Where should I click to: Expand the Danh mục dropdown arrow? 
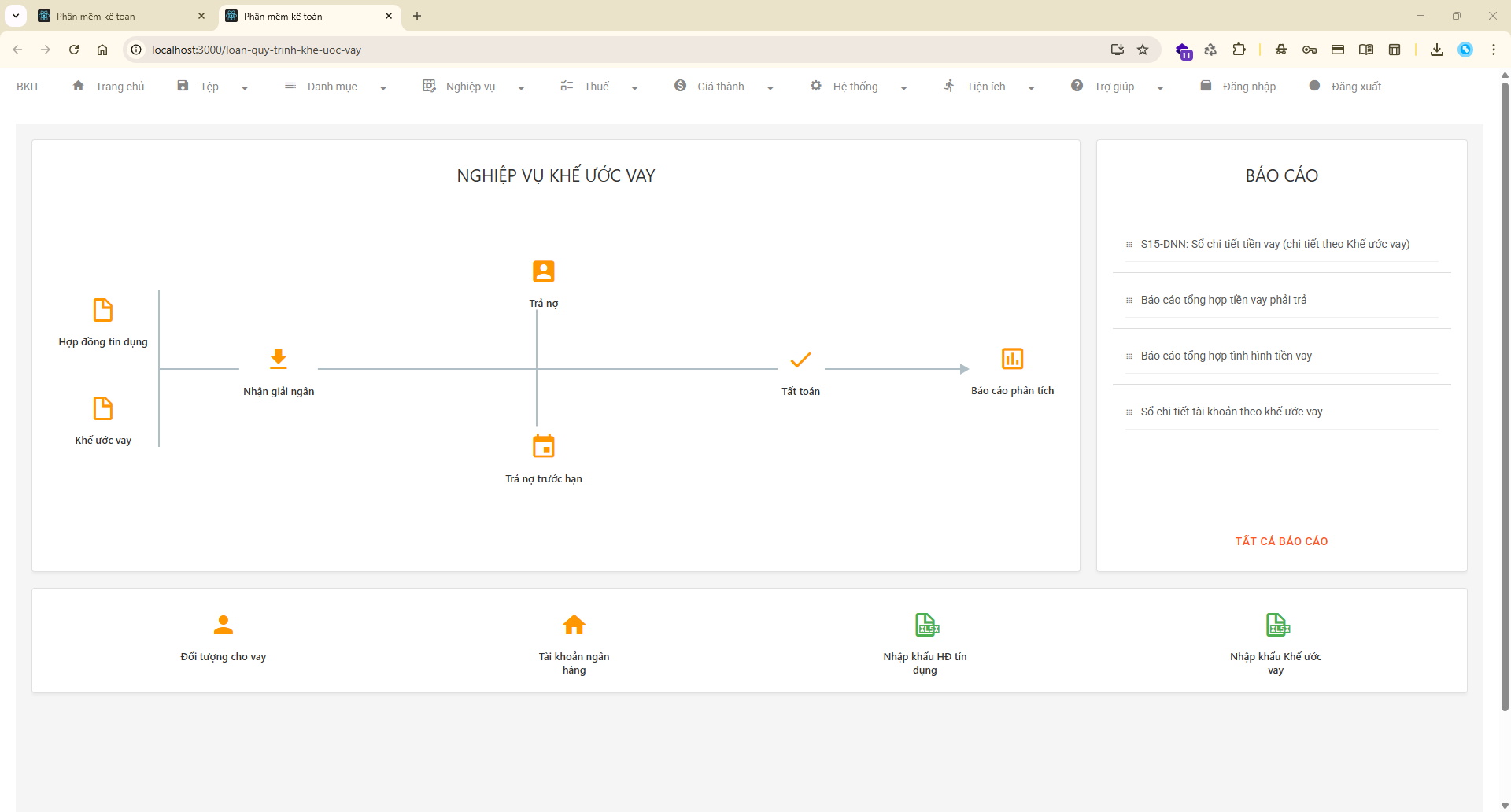pyautogui.click(x=383, y=88)
